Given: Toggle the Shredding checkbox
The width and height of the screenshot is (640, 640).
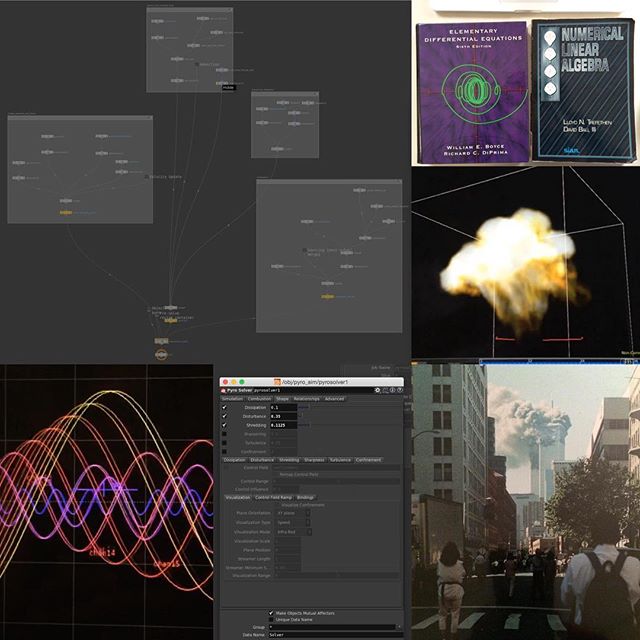Looking at the screenshot, I should [x=224, y=424].
